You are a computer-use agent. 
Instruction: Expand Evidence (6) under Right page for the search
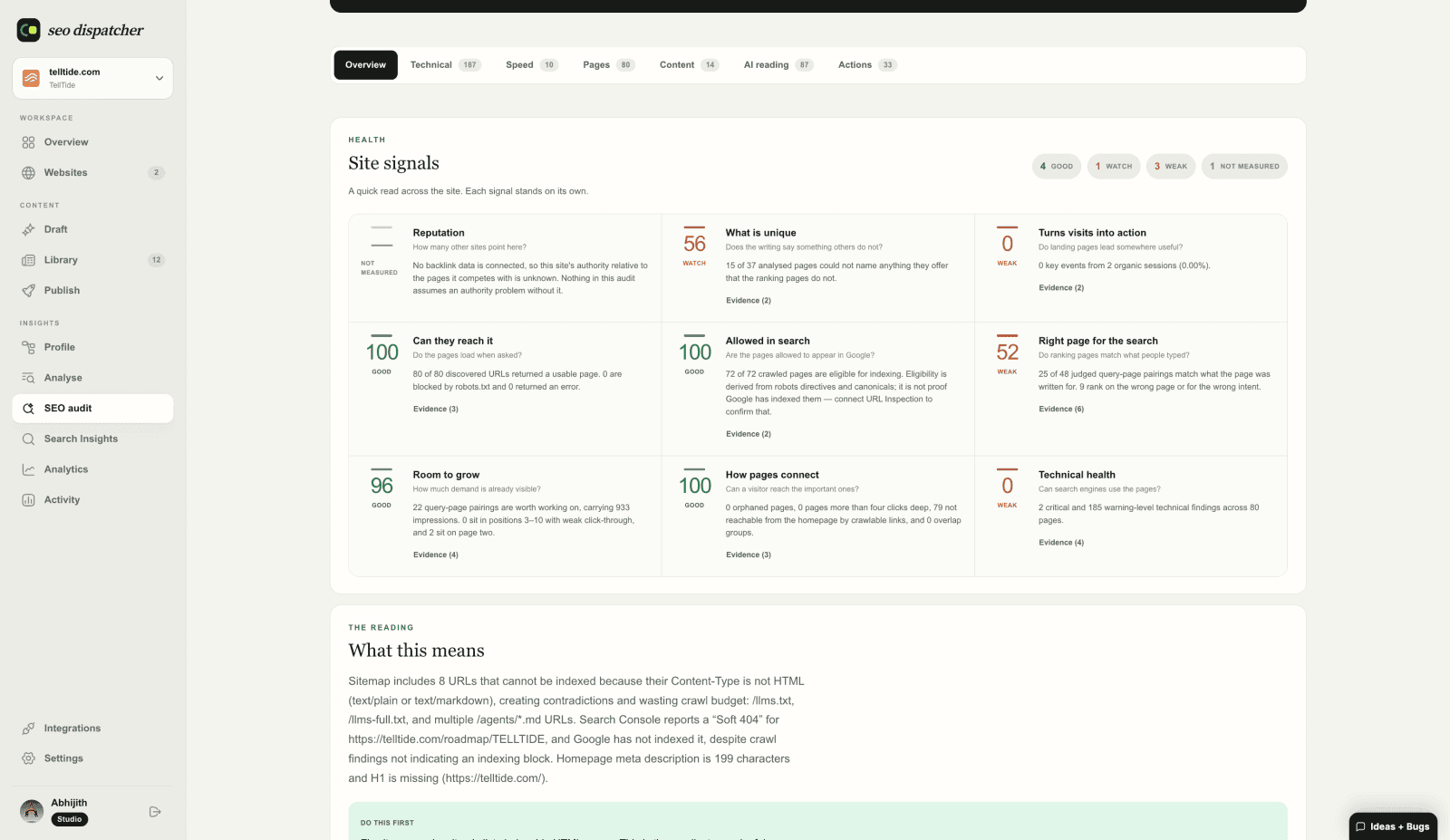coord(1061,410)
